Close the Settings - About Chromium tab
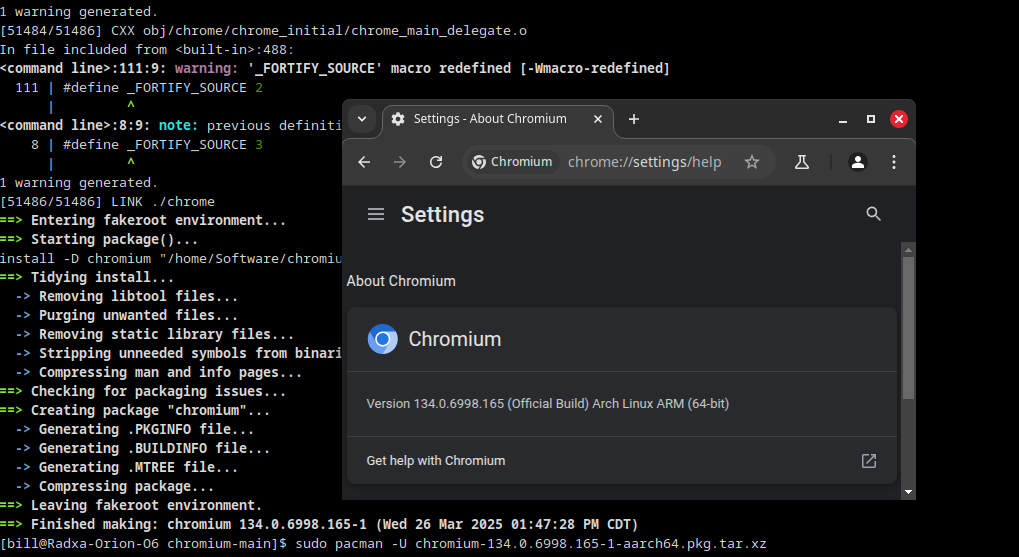Image resolution: width=1019 pixels, height=557 pixels. pos(598,119)
